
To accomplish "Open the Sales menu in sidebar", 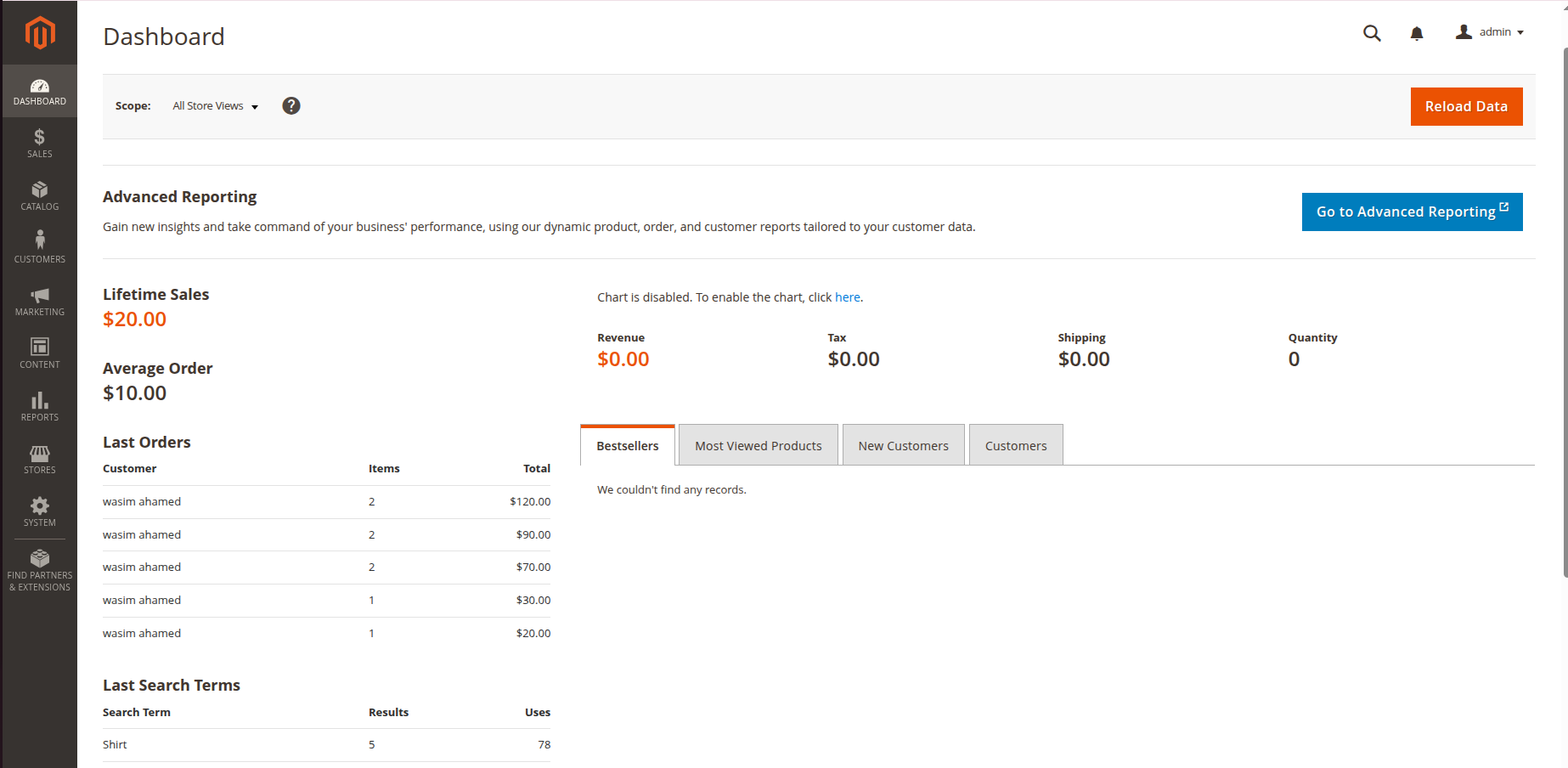I will [40, 143].
